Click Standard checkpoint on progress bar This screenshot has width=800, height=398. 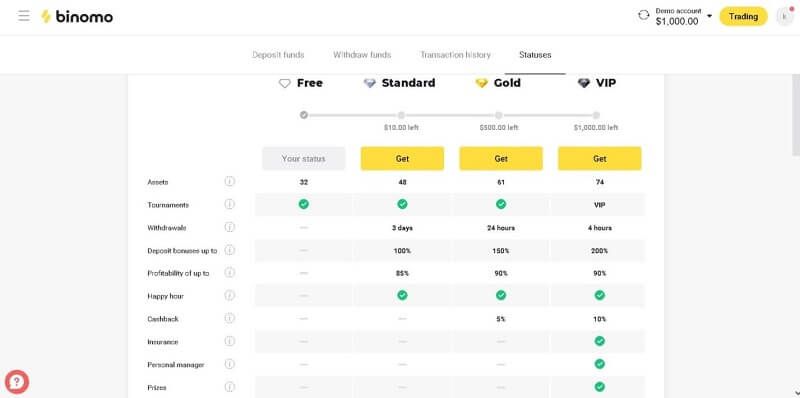coord(402,115)
